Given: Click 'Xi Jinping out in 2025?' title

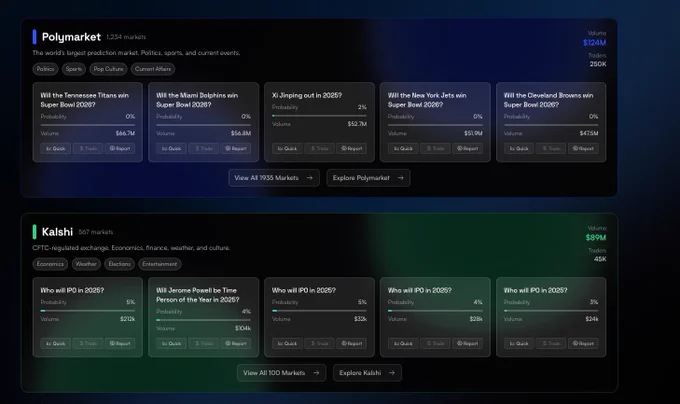Looking at the screenshot, I should (x=307, y=95).
